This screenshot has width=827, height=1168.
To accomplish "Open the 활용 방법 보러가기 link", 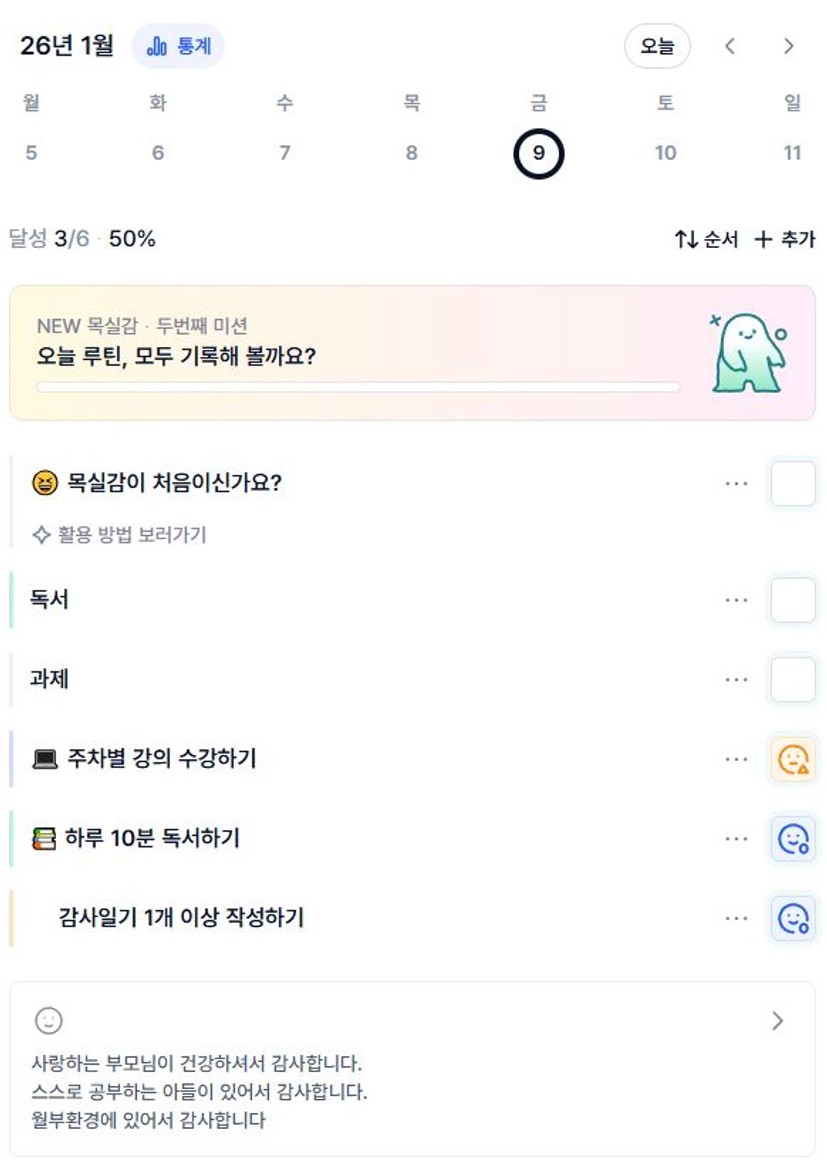I will pyautogui.click(x=120, y=535).
